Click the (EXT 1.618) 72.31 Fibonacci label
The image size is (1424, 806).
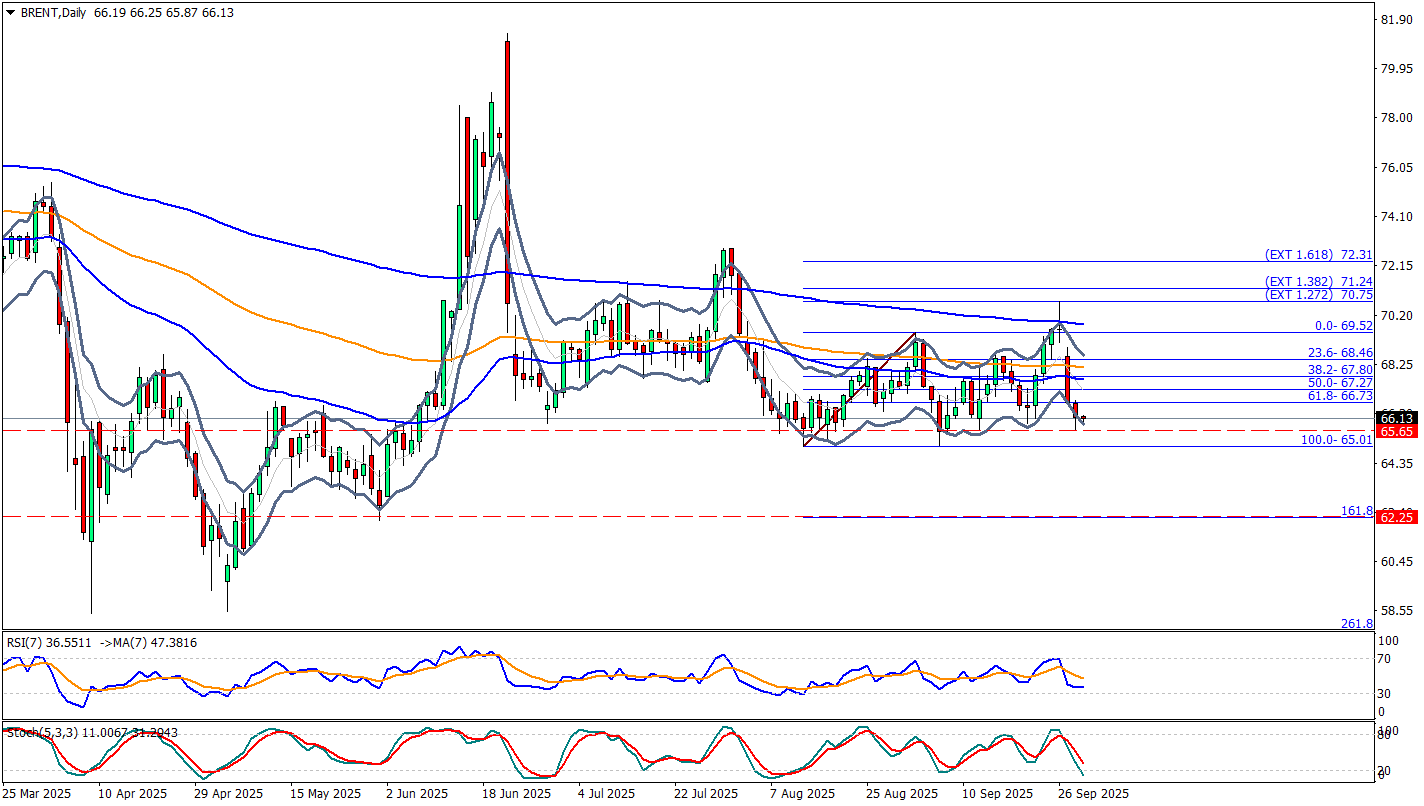[x=1318, y=255]
